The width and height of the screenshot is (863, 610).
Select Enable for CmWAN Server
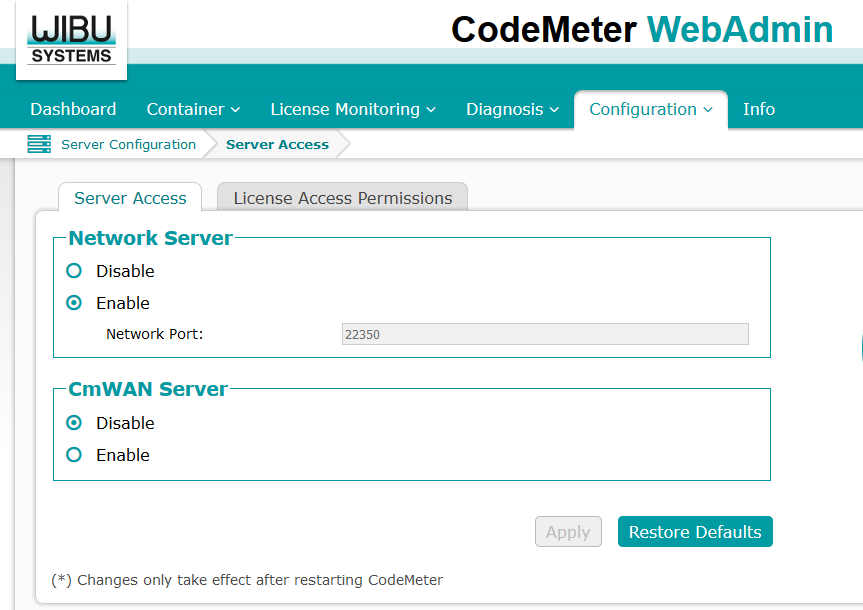coord(74,455)
